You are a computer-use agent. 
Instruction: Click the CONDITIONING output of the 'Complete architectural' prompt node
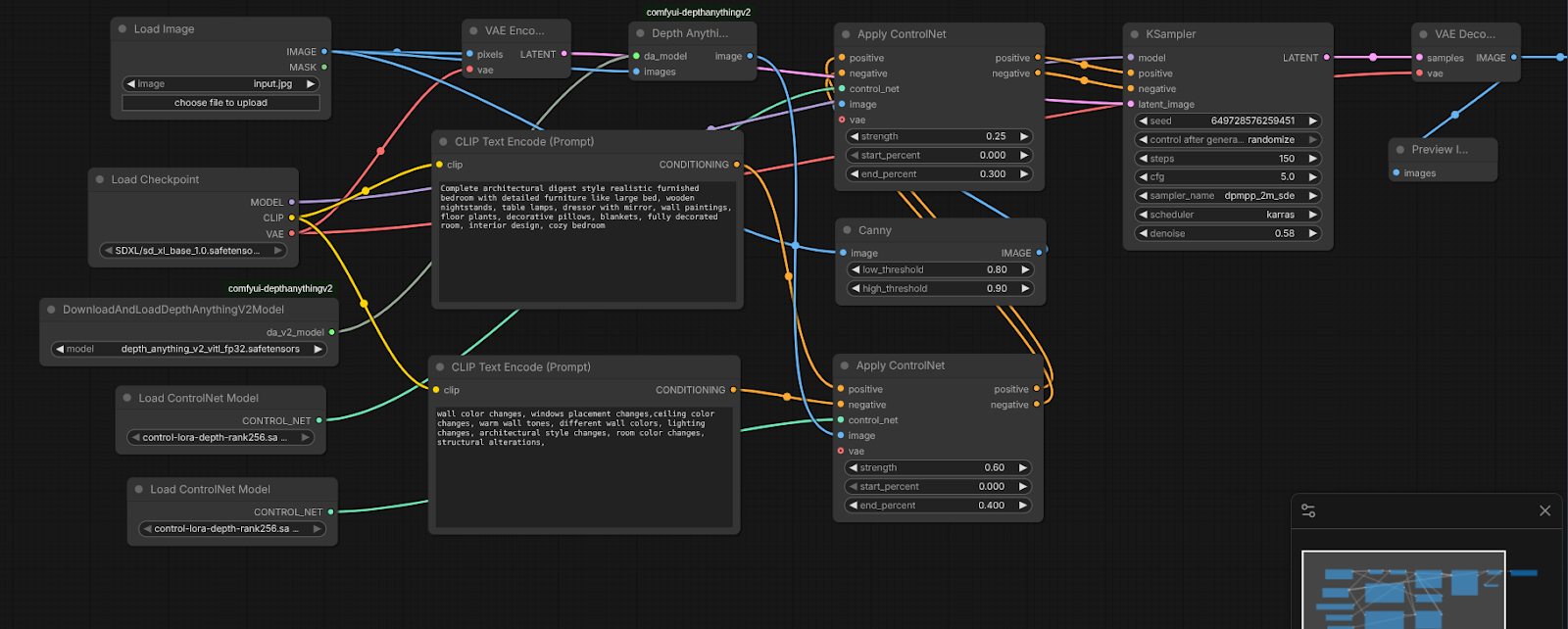(x=737, y=165)
